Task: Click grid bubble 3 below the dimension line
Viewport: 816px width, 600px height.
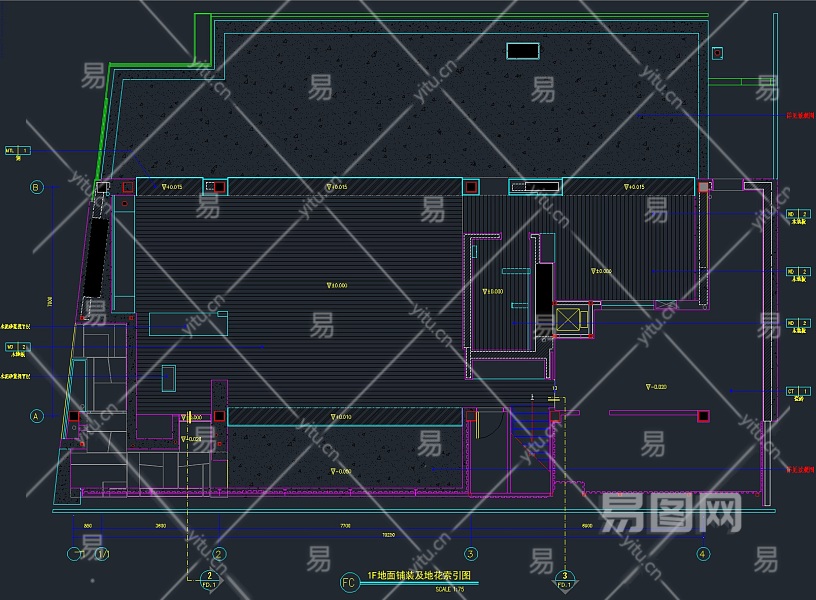Action: pos(471,554)
